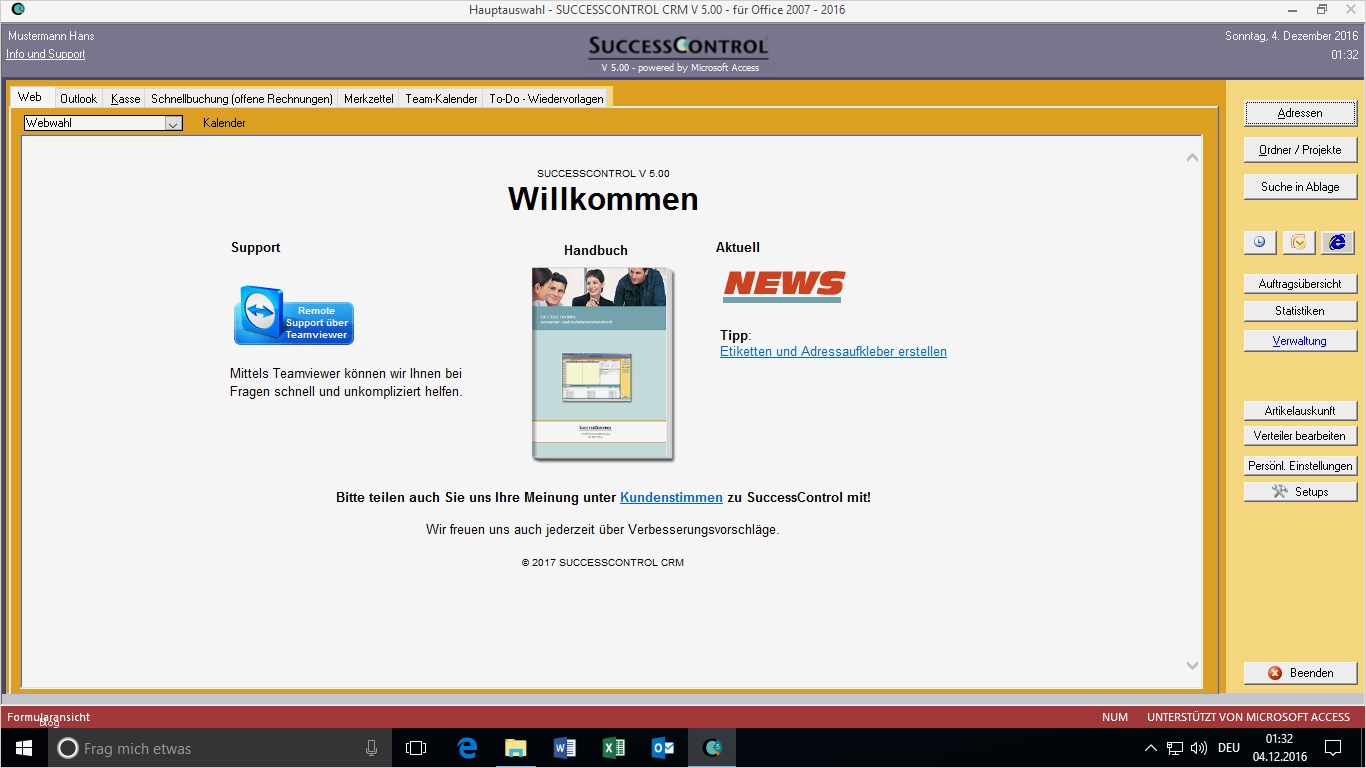
Task: Switch to Schnellbuchung (offene Rechnungen) tab
Action: pos(242,98)
